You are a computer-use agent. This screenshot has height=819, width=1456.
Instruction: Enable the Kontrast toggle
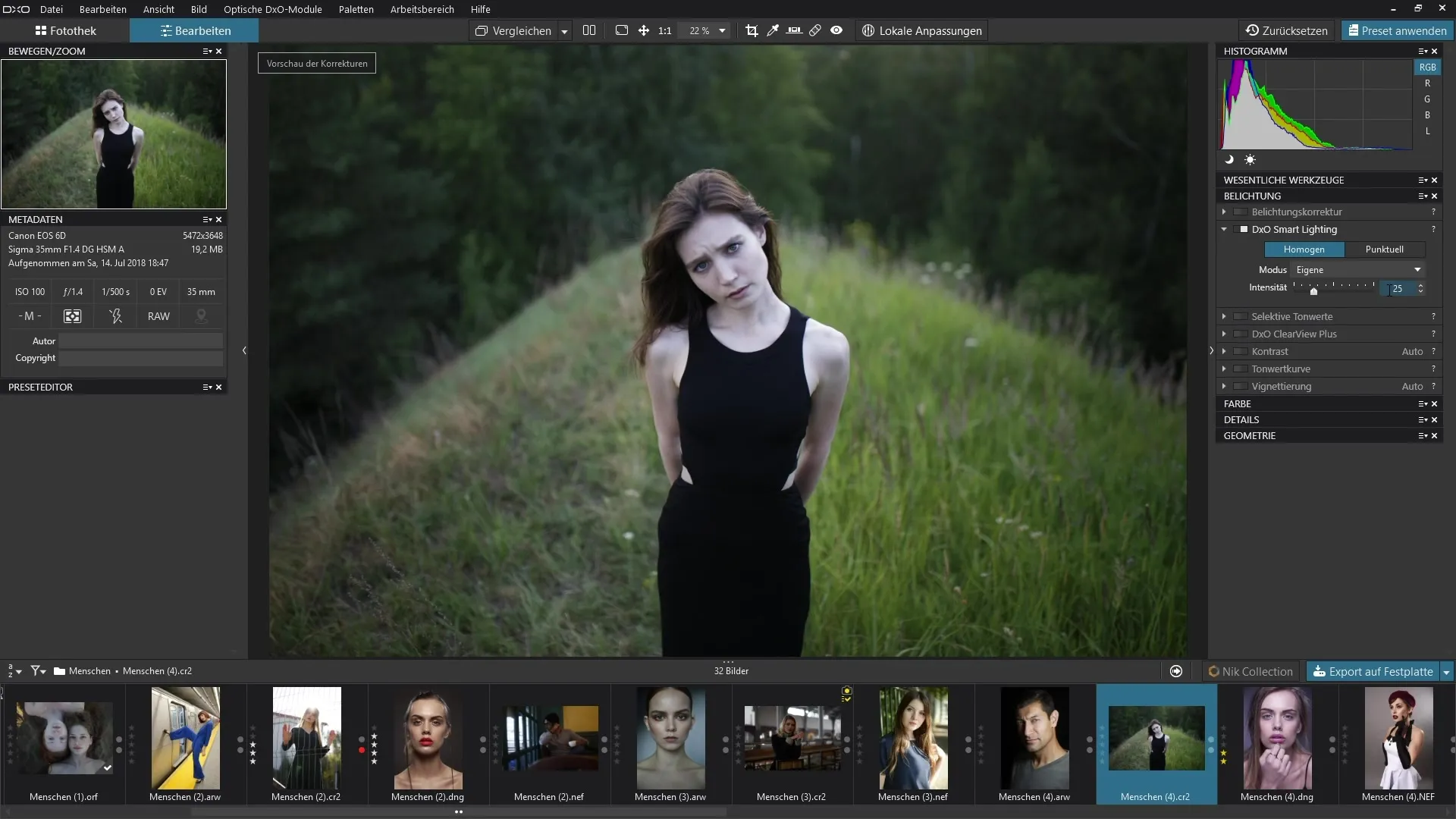1241,352
